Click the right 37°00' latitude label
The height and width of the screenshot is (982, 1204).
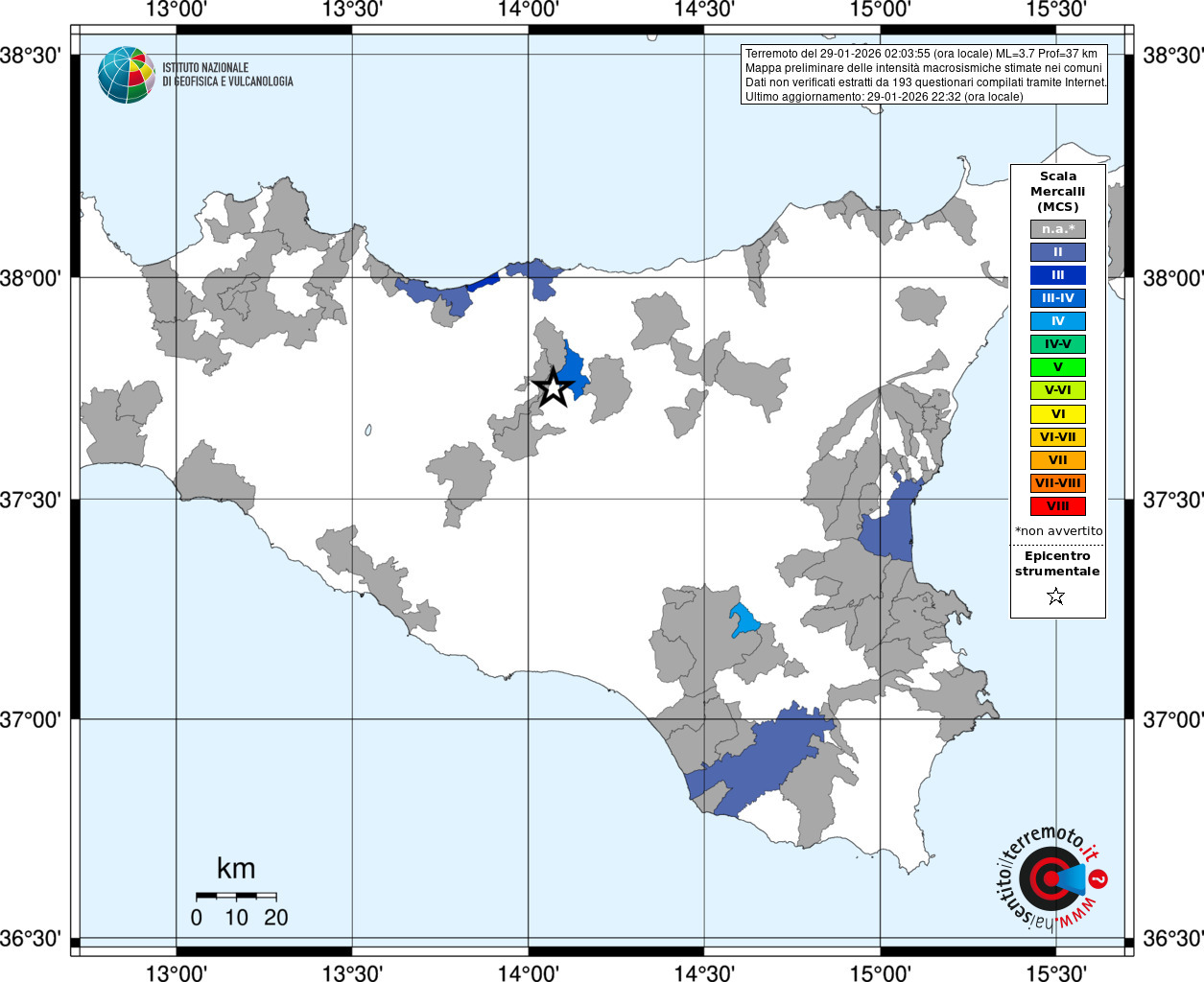(1172, 719)
